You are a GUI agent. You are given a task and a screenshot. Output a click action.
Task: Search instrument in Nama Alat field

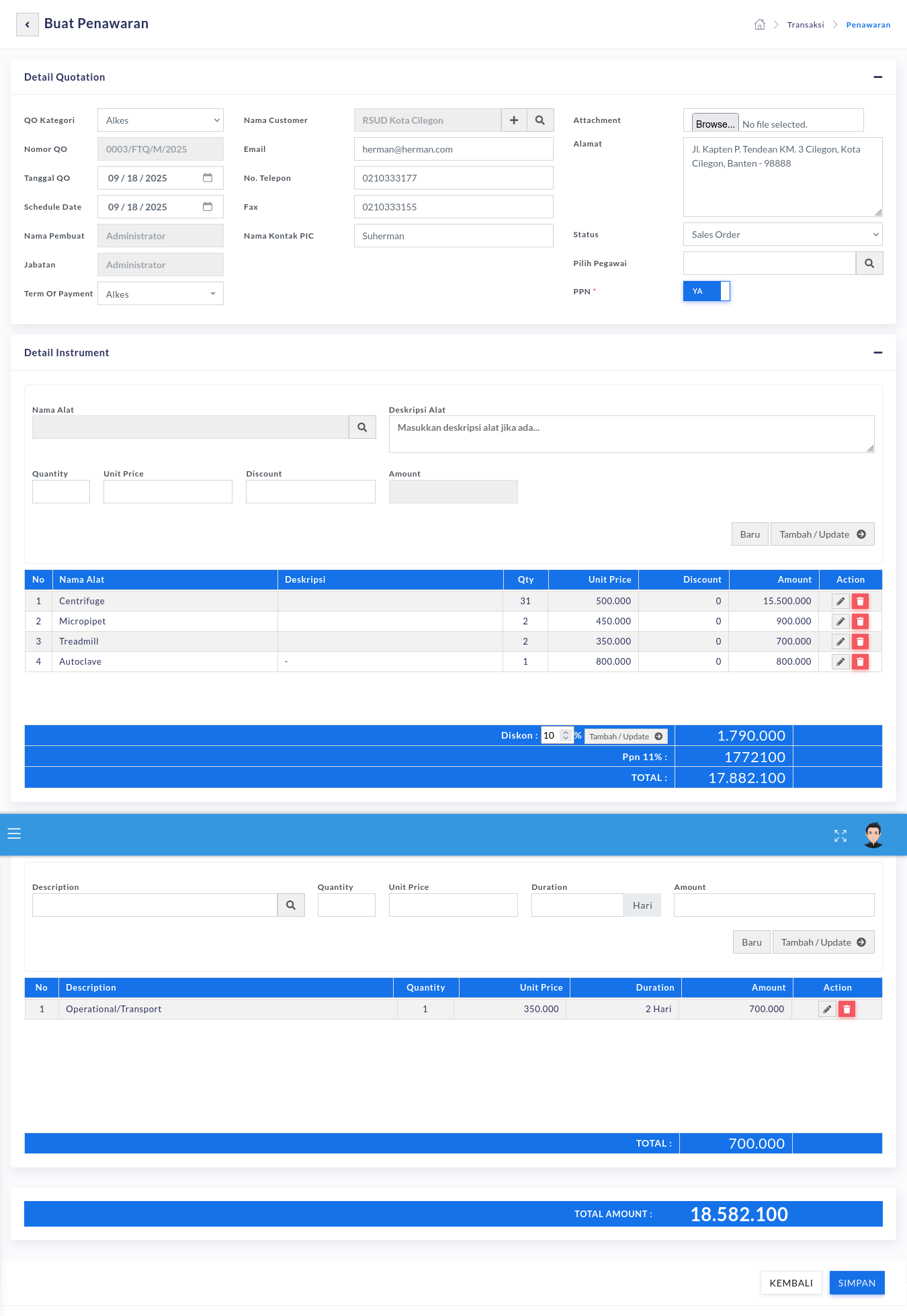362,427
